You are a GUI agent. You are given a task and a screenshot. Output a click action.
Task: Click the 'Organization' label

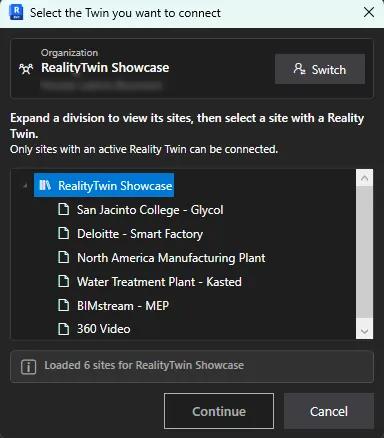(x=69, y=53)
